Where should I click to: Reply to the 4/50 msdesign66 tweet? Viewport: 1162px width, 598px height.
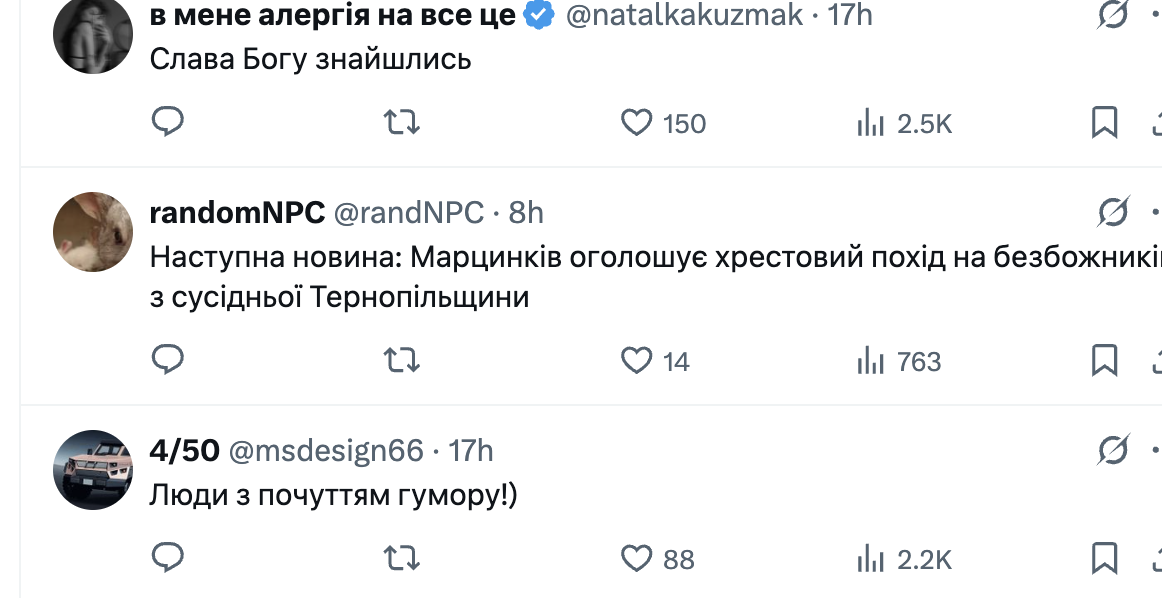point(167,558)
